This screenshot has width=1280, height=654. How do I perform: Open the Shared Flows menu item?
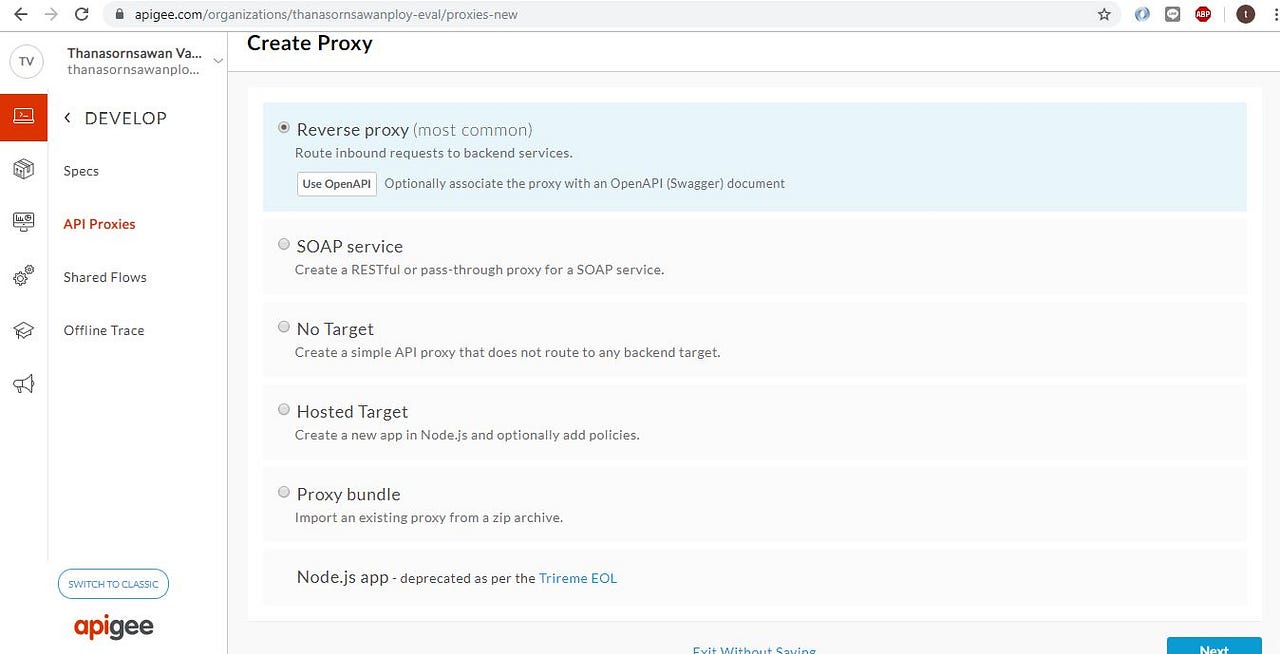click(105, 277)
